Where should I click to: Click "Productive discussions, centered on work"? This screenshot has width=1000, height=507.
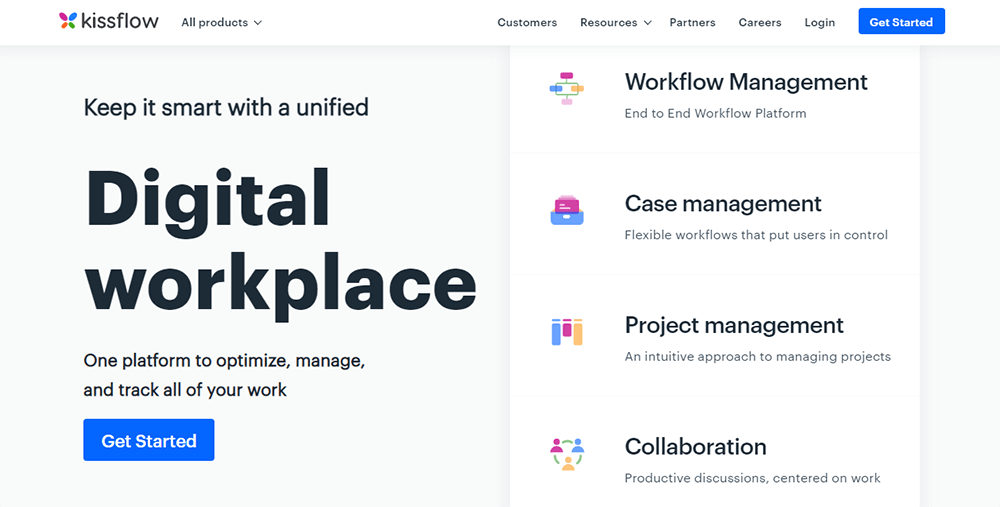(752, 478)
